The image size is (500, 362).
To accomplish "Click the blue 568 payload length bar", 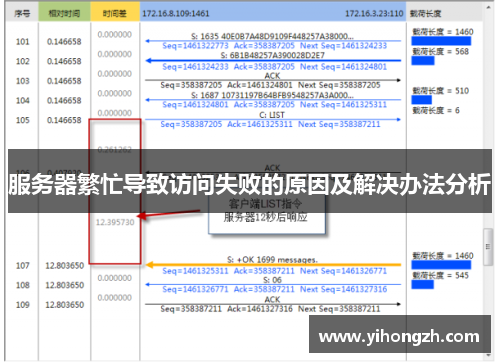I will tap(423, 61).
